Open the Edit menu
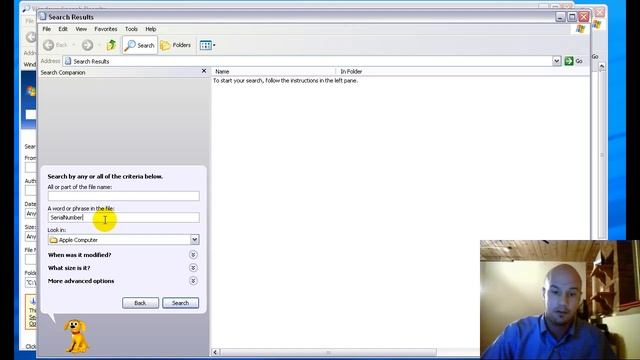640x360 pixels. coord(63,29)
